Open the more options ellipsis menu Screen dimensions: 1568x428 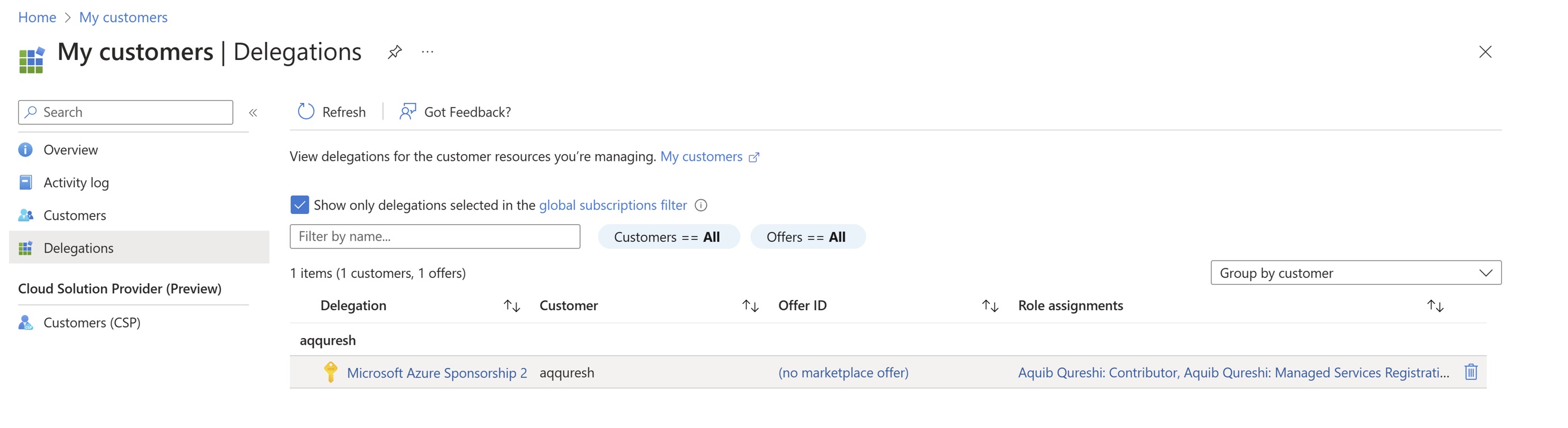pos(427,52)
